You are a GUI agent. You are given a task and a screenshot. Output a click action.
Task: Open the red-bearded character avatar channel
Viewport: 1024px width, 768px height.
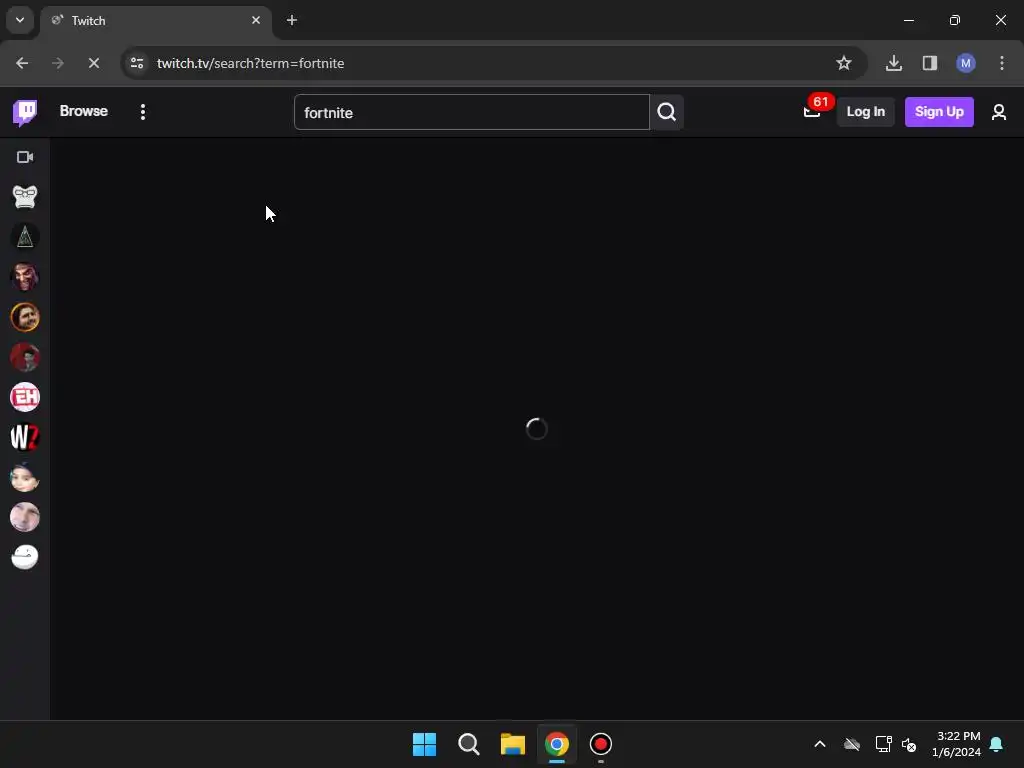pyautogui.click(x=25, y=277)
